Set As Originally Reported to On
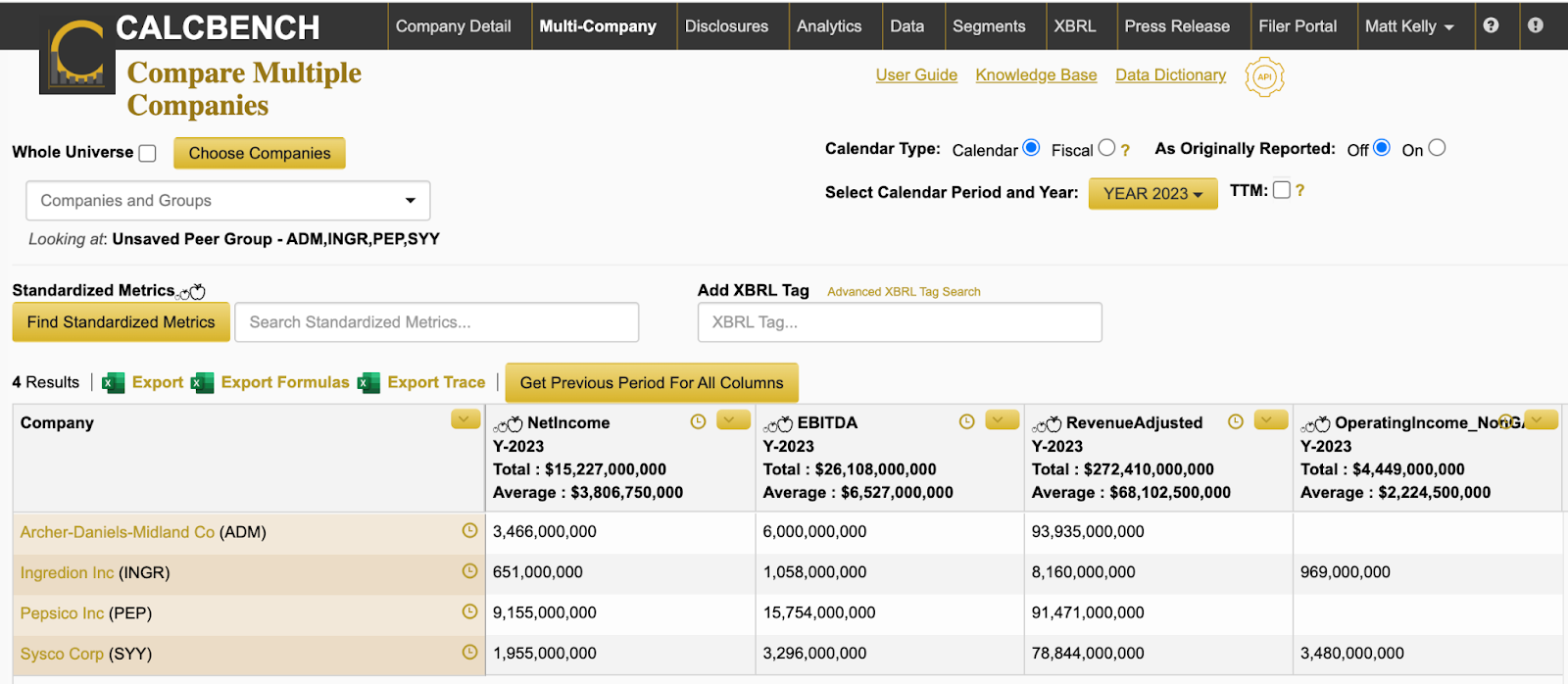The image size is (1568, 684). [x=1437, y=148]
